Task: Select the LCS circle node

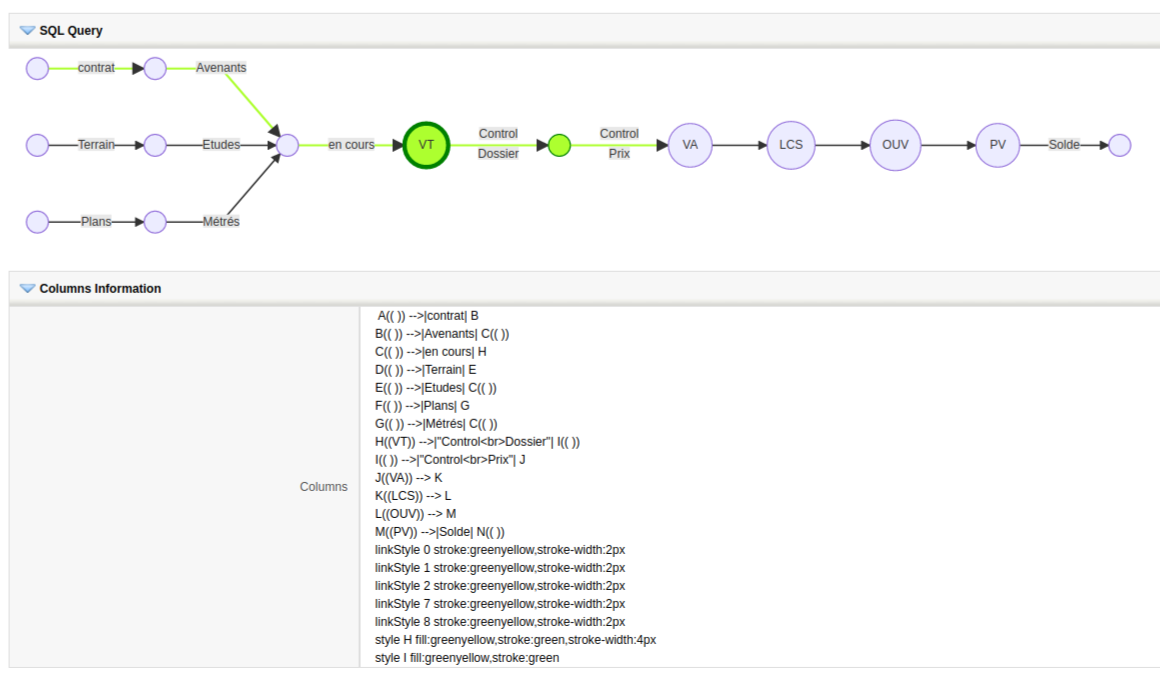Action: pyautogui.click(x=791, y=145)
